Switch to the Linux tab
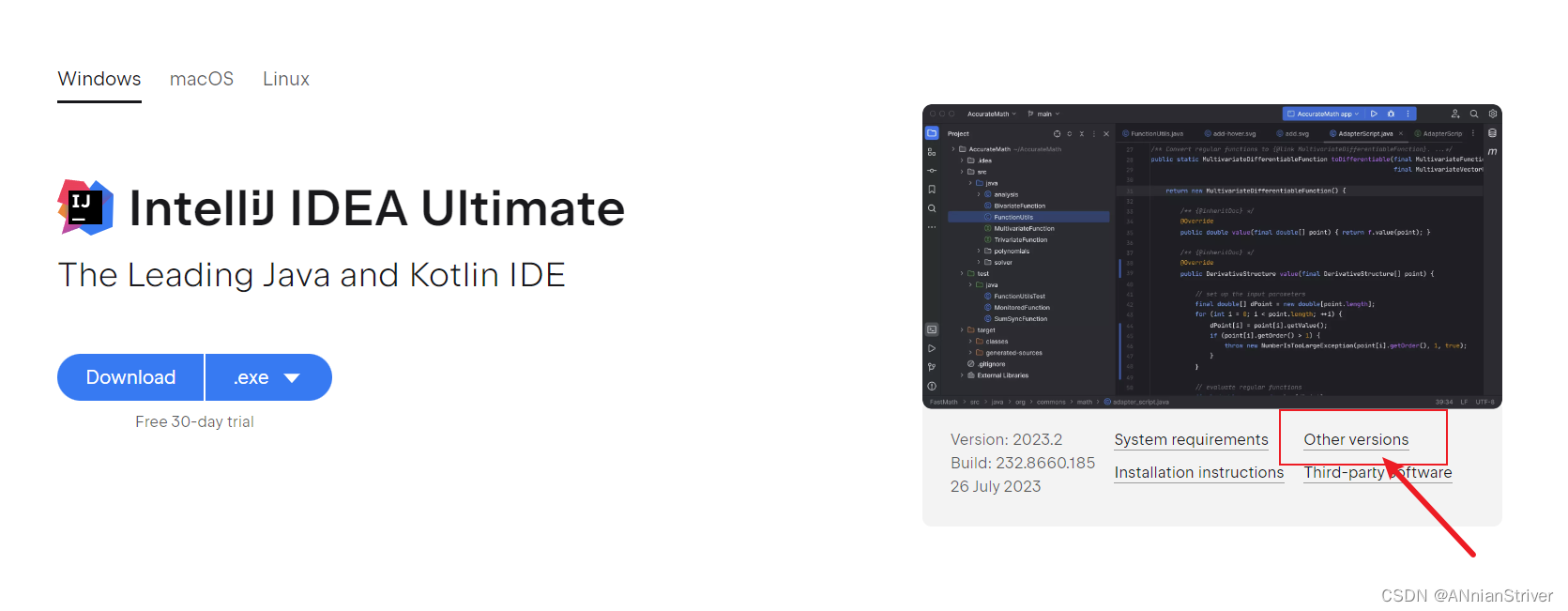The image size is (1568, 611). tap(286, 79)
